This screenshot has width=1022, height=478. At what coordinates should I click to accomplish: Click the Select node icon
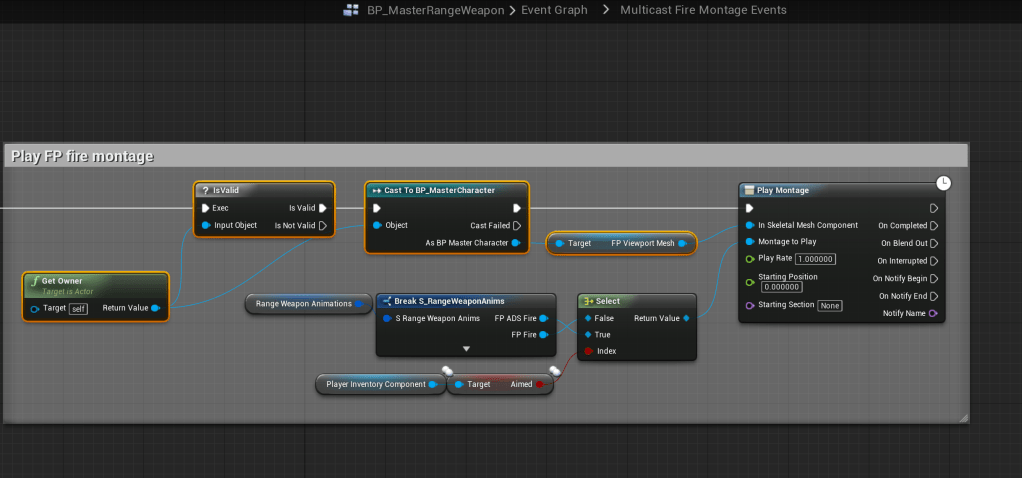(588, 301)
